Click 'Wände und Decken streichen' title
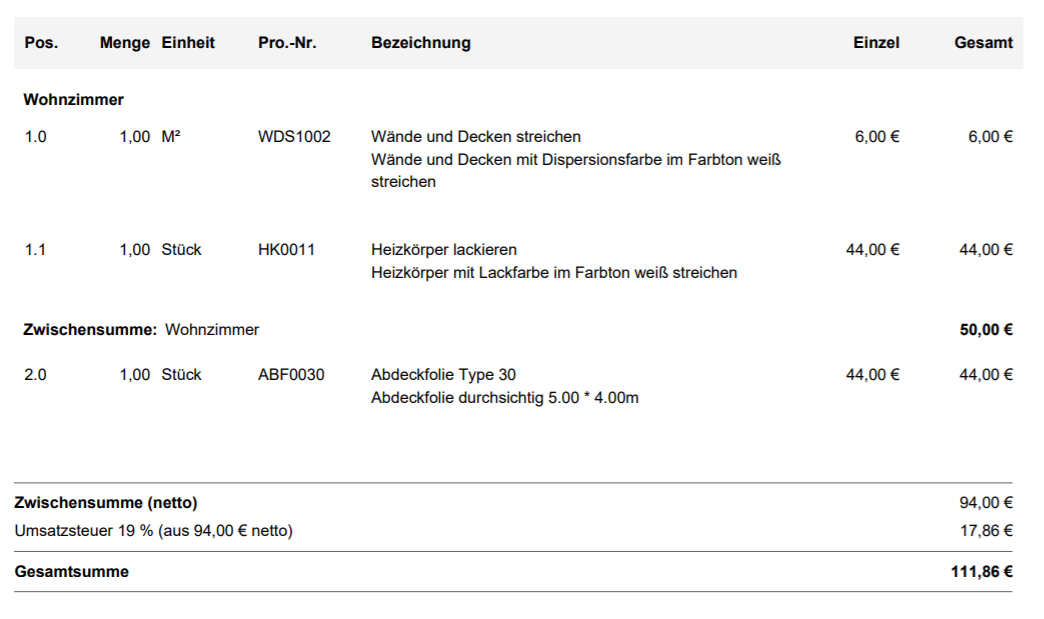Screen dimensions: 1044x619 [476, 137]
